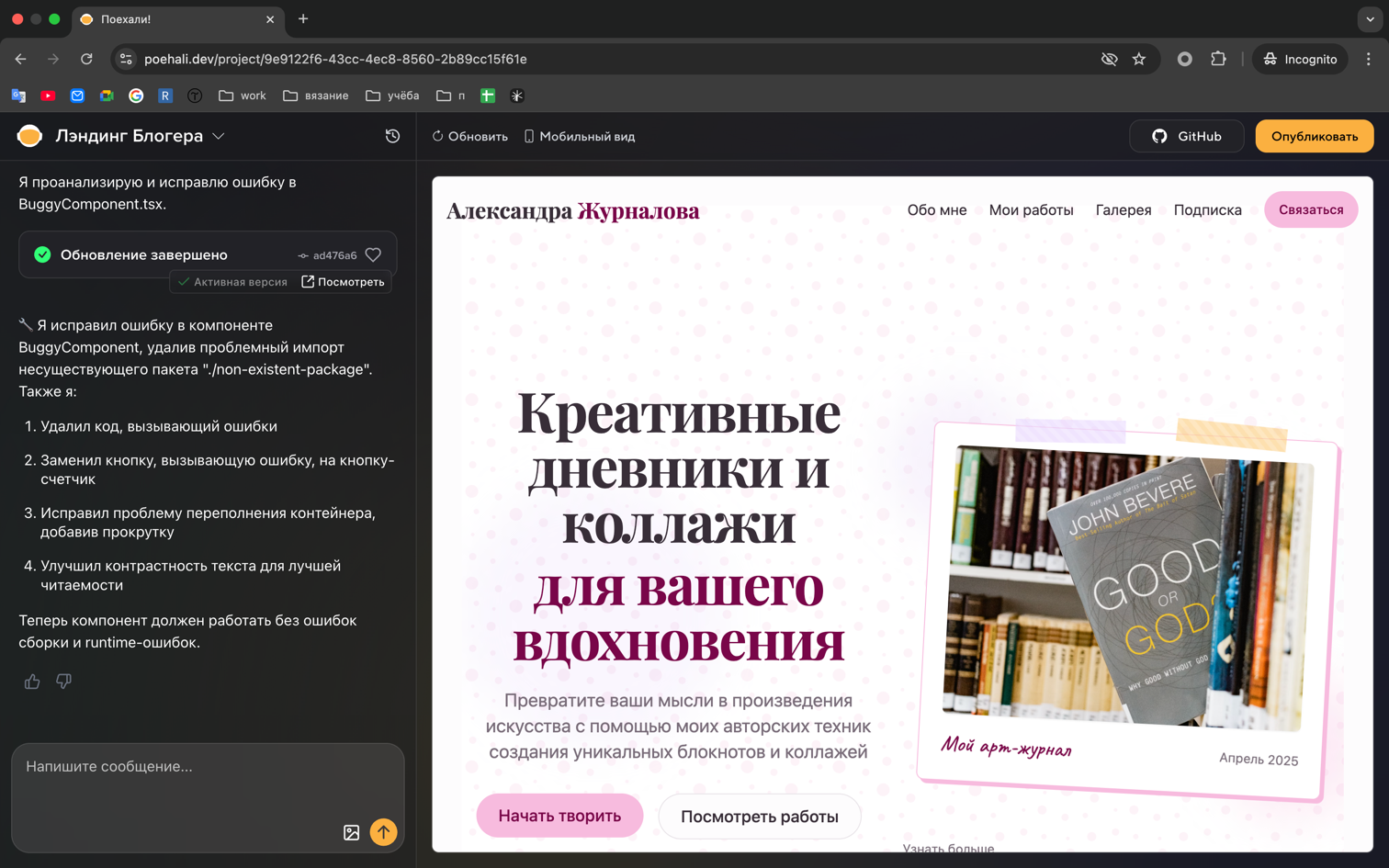1389x868 pixels.
Task: Open the tab search chevron in the browser
Action: [x=1369, y=19]
